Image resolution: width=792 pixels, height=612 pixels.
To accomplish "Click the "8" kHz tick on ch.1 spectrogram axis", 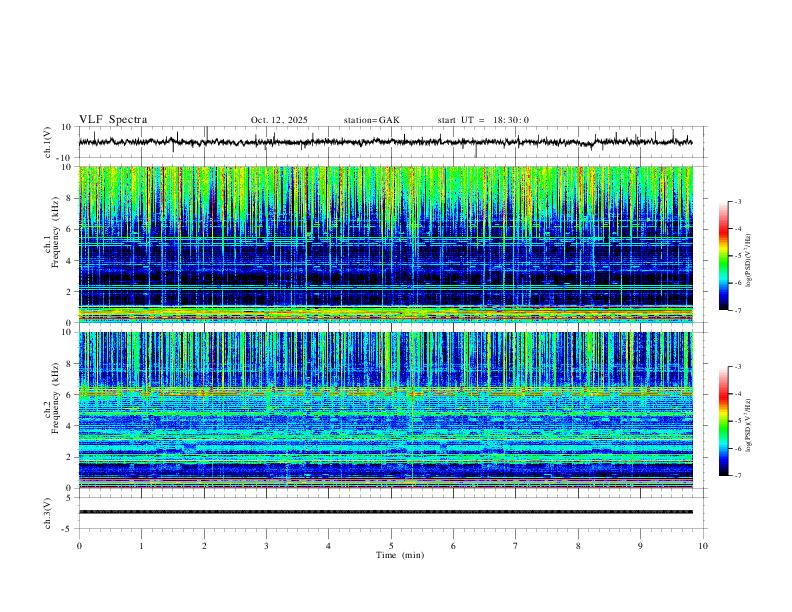I will pyautogui.click(x=69, y=198).
